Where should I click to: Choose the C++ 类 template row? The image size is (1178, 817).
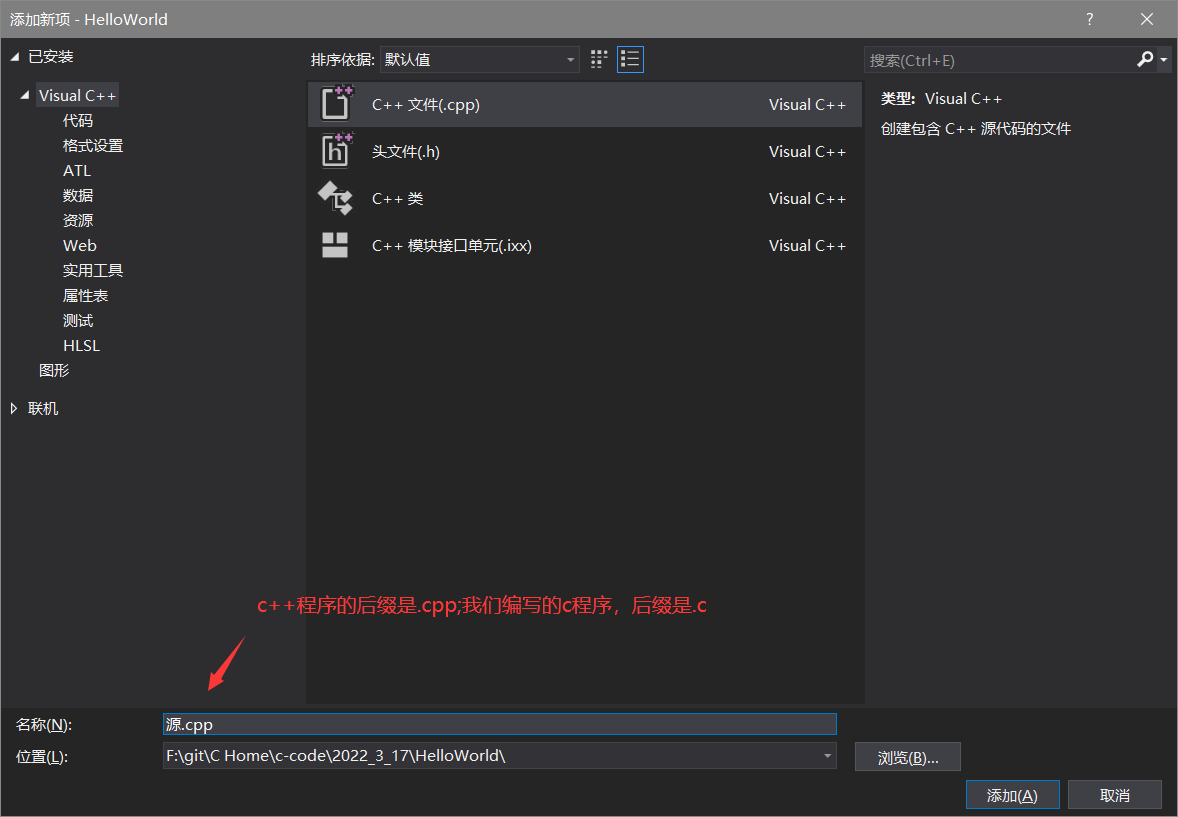point(584,198)
